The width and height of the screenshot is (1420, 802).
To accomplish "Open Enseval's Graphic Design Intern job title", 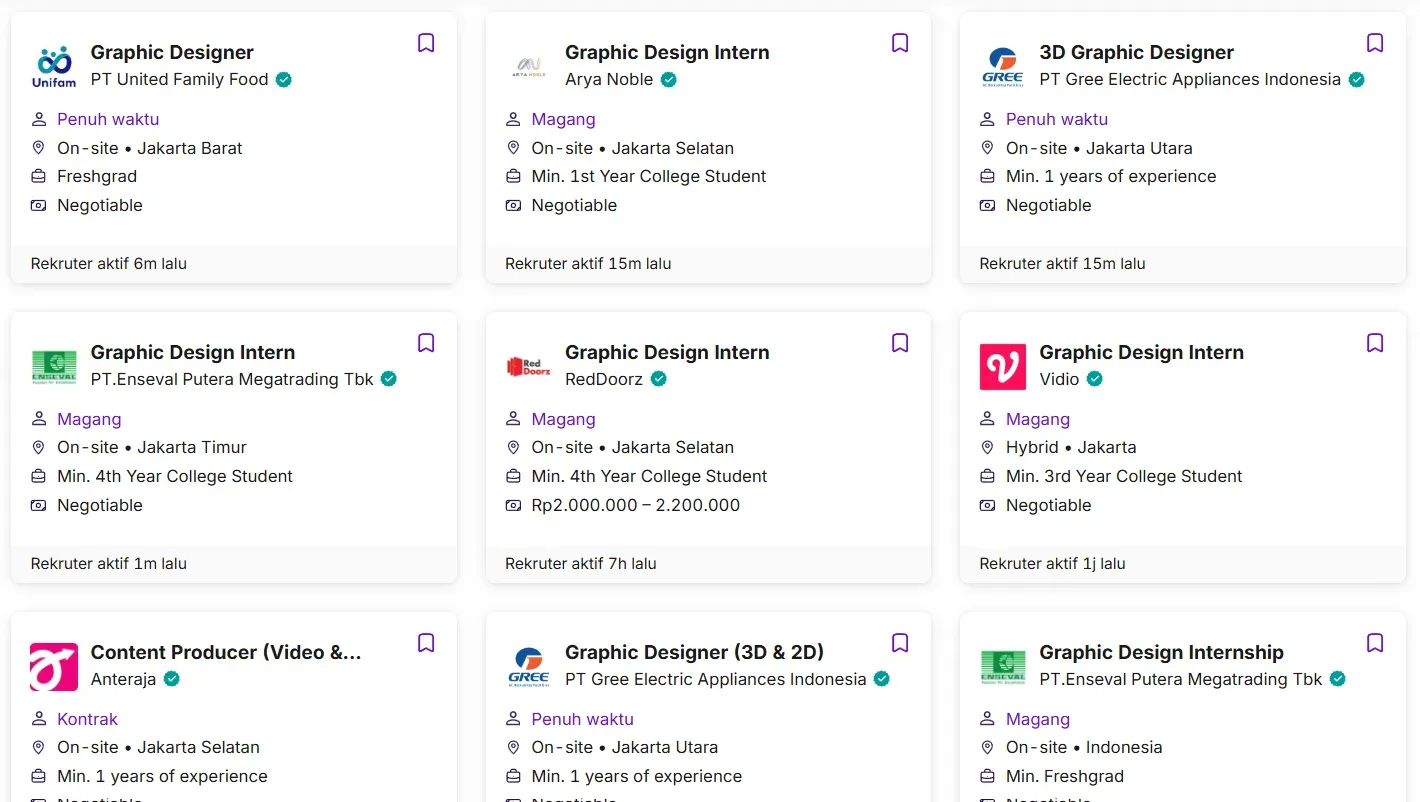I will click(x=193, y=352).
